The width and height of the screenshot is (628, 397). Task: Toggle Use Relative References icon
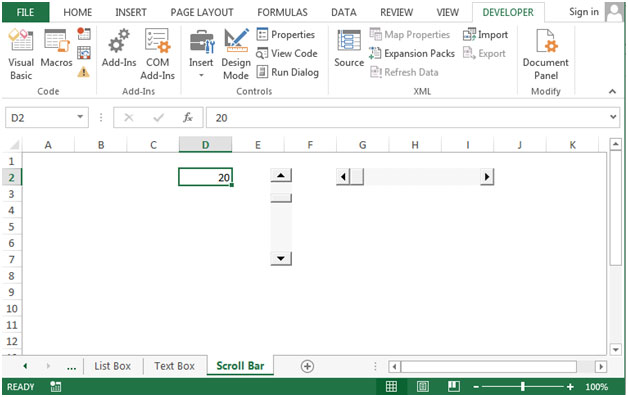pyautogui.click(x=84, y=52)
